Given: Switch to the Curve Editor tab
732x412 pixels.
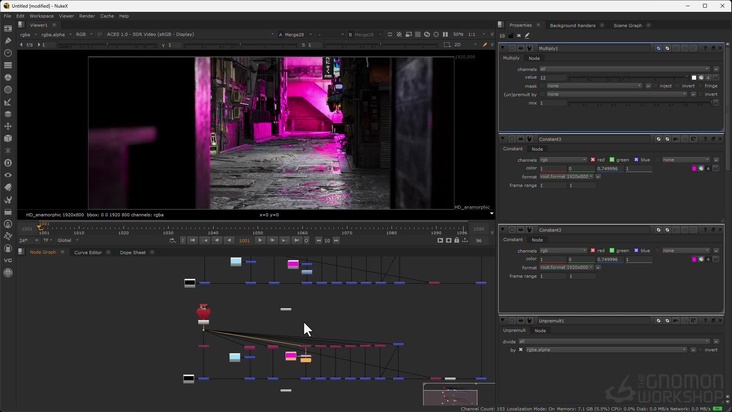Looking at the screenshot, I should pos(88,252).
